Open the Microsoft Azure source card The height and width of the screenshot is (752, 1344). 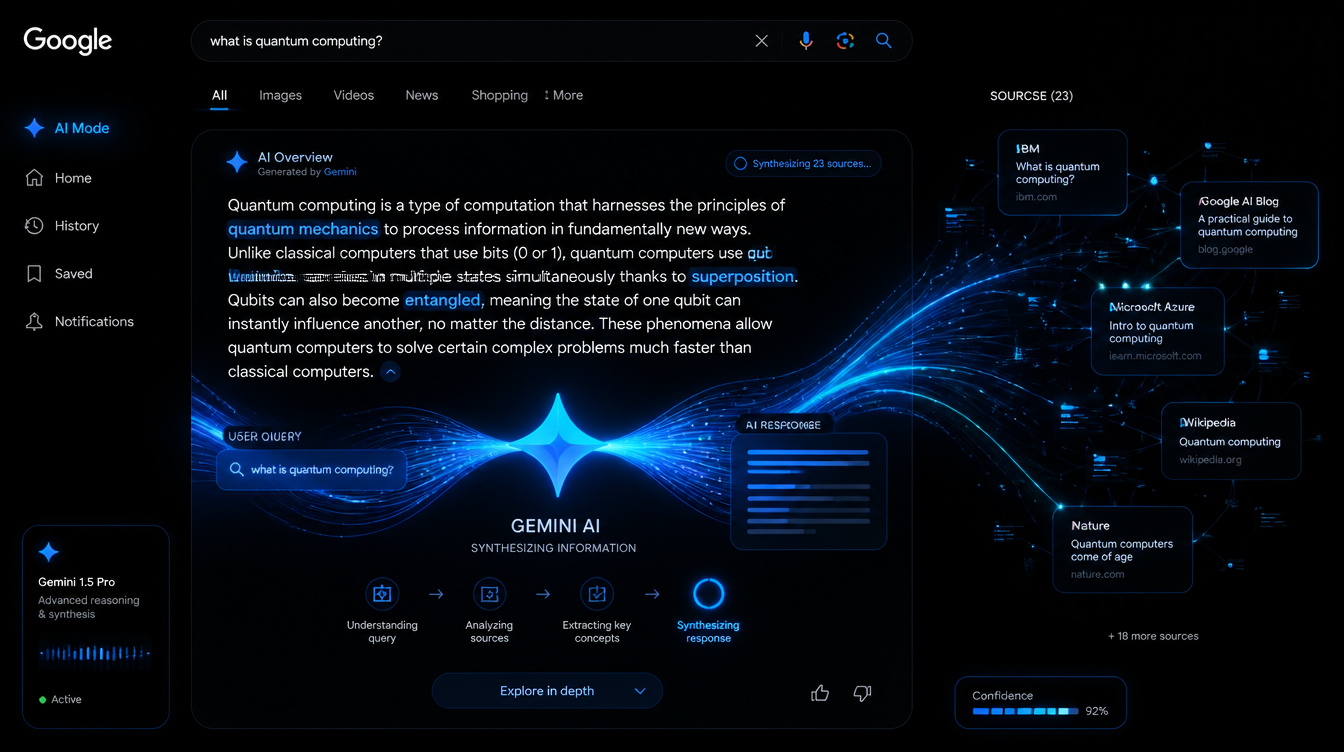tap(1159, 331)
